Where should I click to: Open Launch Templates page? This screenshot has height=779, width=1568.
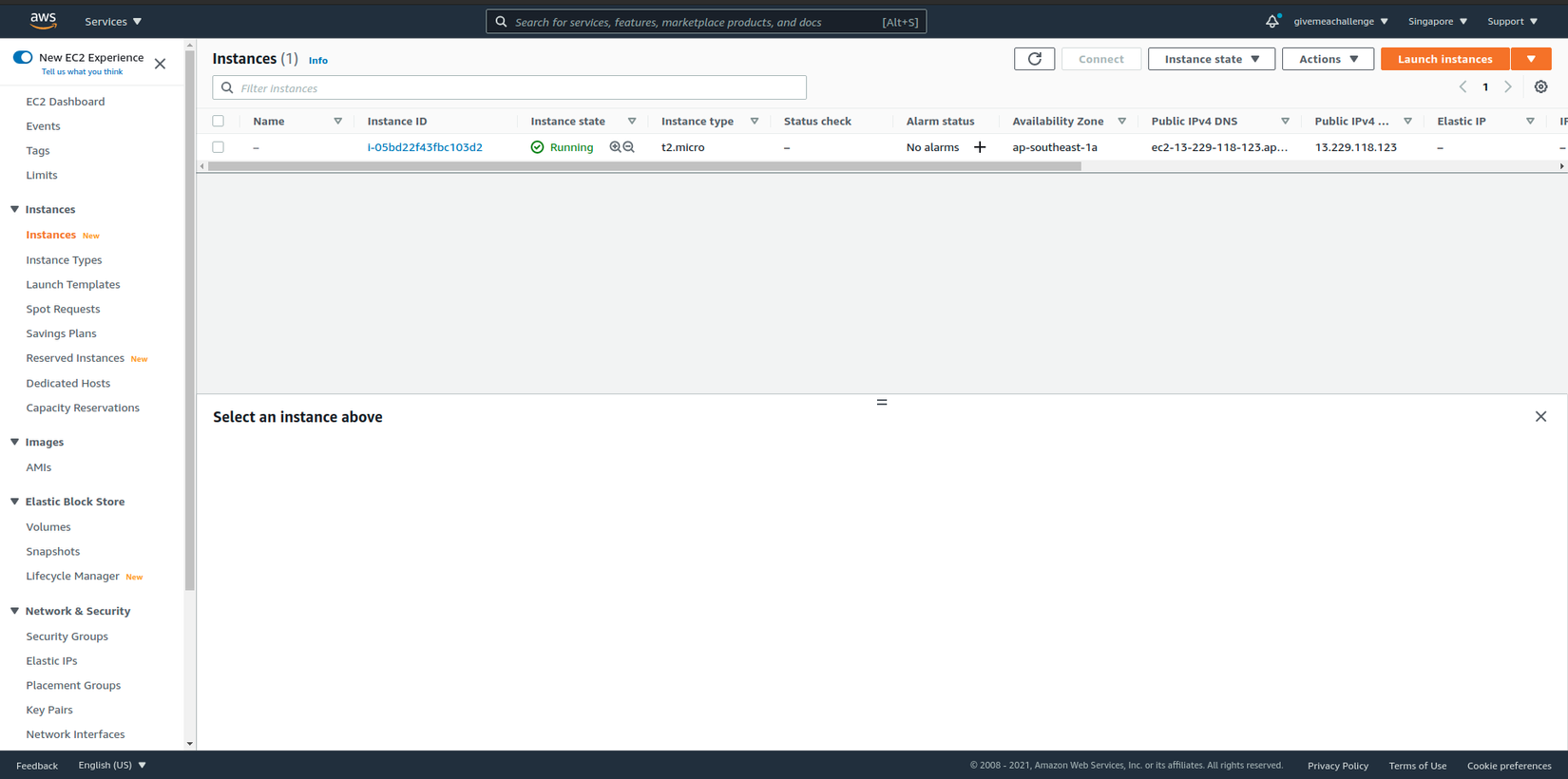73,285
